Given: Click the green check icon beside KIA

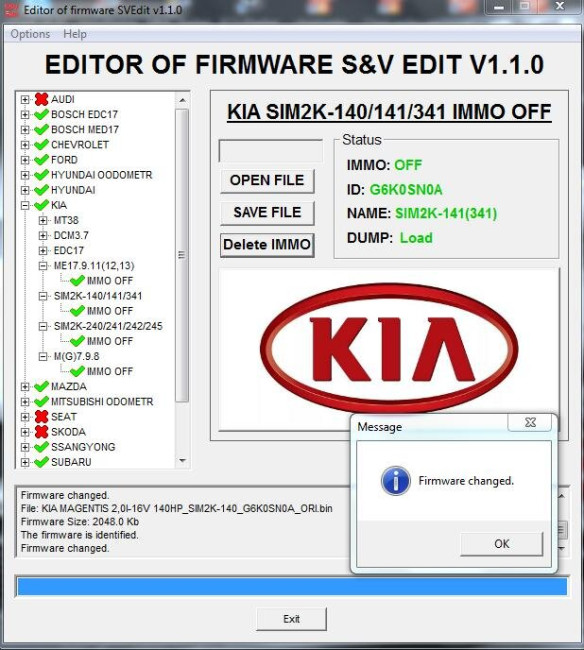Looking at the screenshot, I should click(x=41, y=205).
